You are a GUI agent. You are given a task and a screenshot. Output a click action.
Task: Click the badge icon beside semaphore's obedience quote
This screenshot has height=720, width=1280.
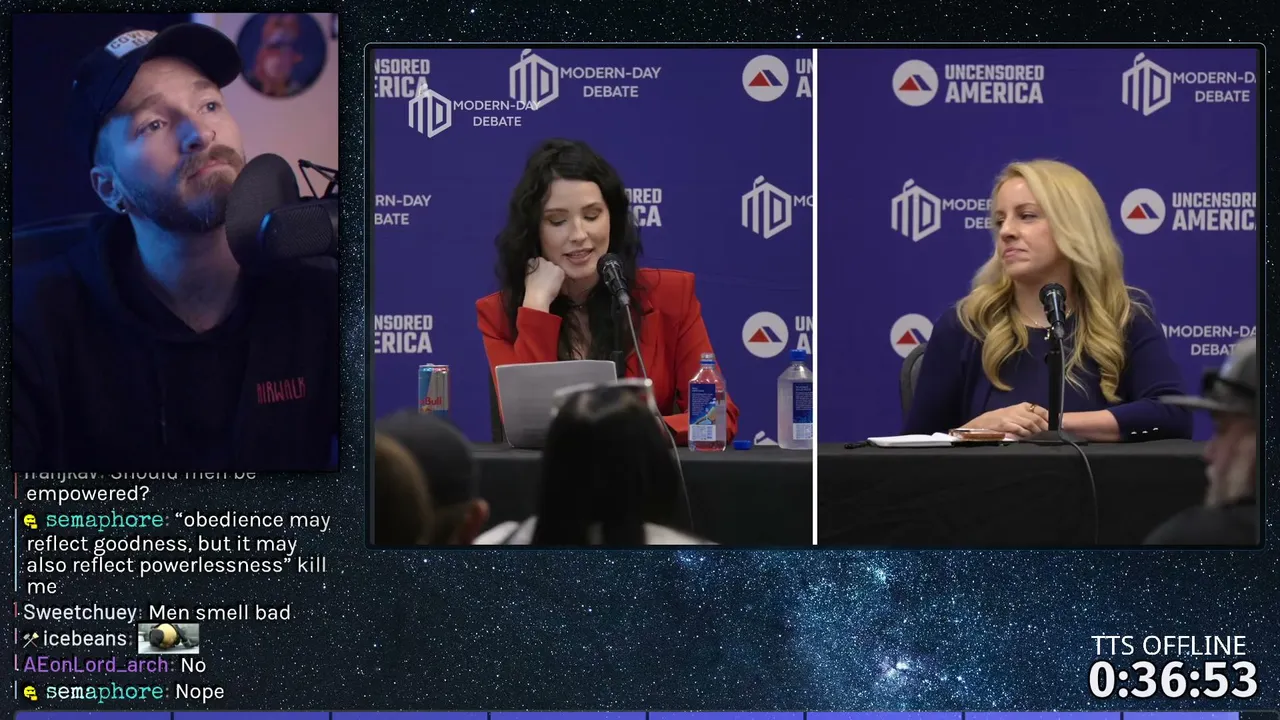click(31, 521)
